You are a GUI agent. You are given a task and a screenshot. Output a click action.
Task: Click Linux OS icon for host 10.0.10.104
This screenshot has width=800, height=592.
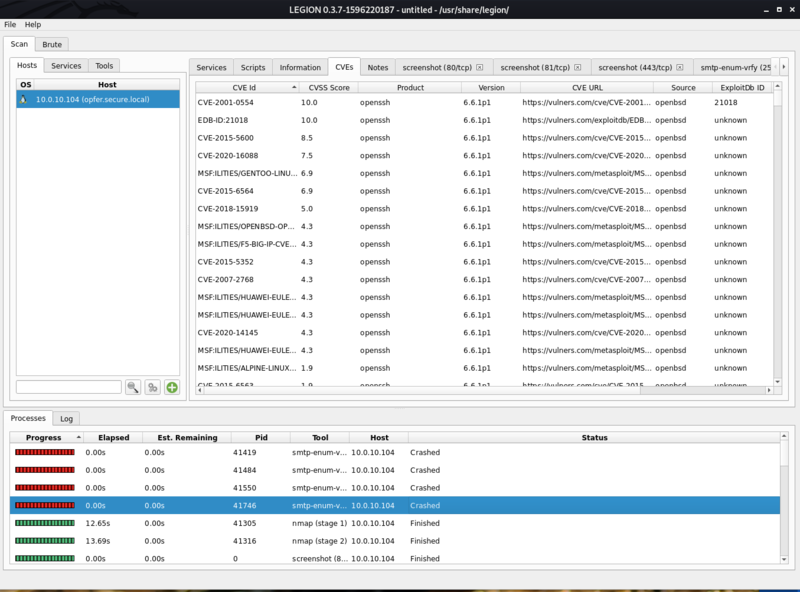(25, 100)
